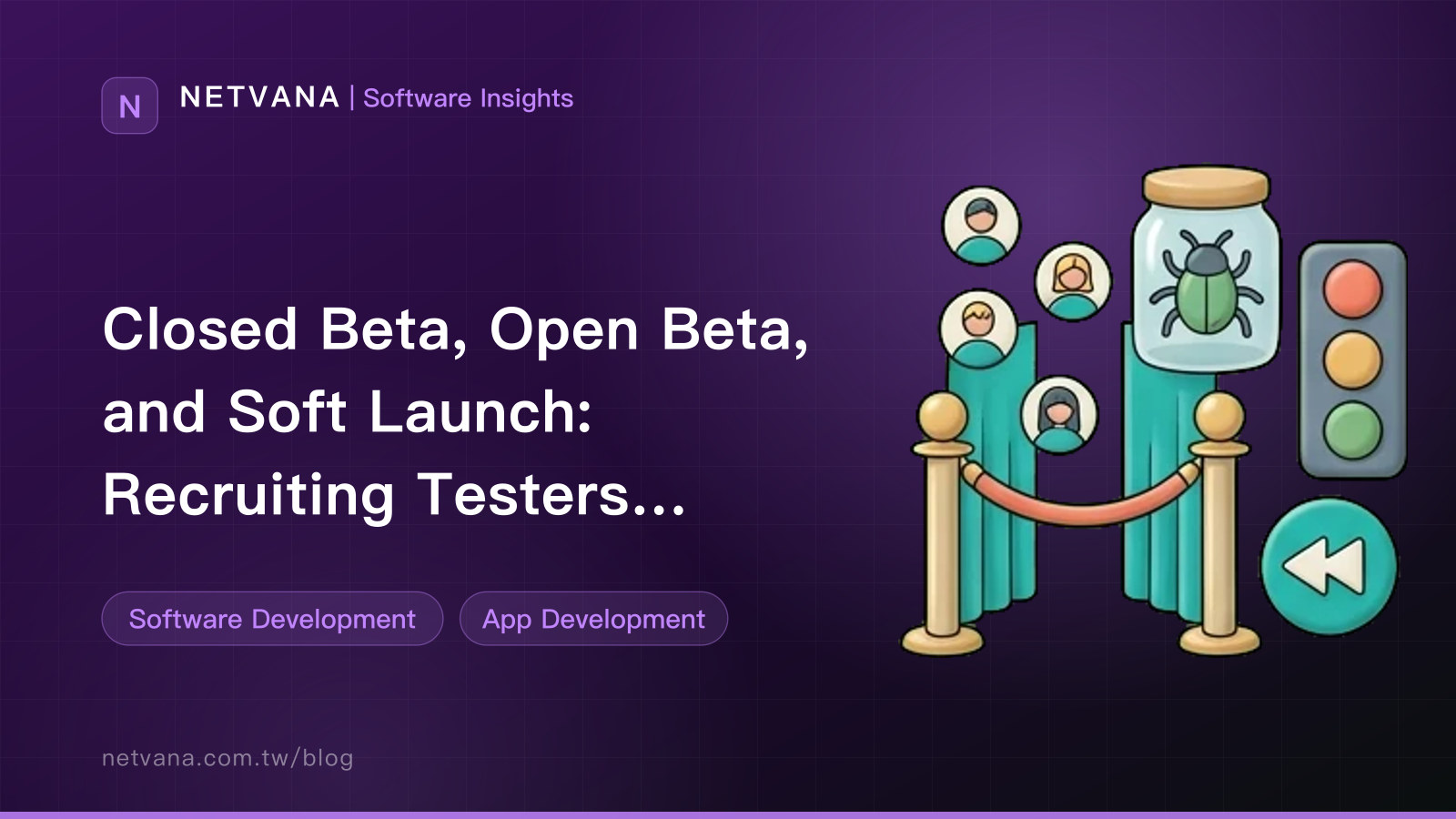Click the purple N logo icon
The height and width of the screenshot is (819, 1456).
tap(129, 106)
